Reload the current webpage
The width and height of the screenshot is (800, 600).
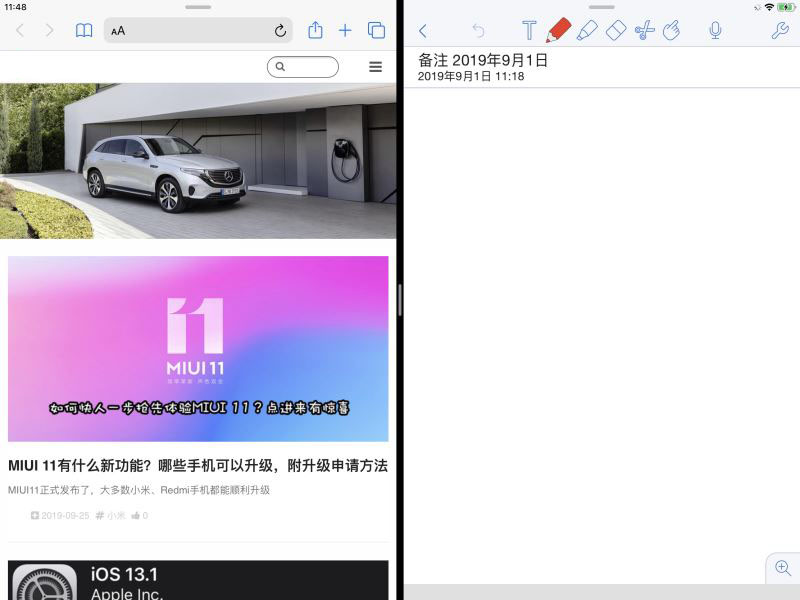280,31
